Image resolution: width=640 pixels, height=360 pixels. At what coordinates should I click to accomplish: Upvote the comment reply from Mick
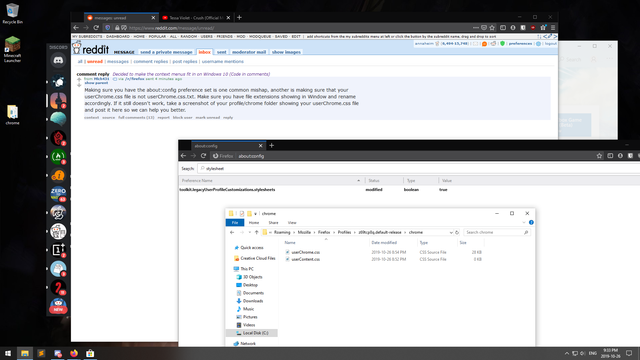79,80
